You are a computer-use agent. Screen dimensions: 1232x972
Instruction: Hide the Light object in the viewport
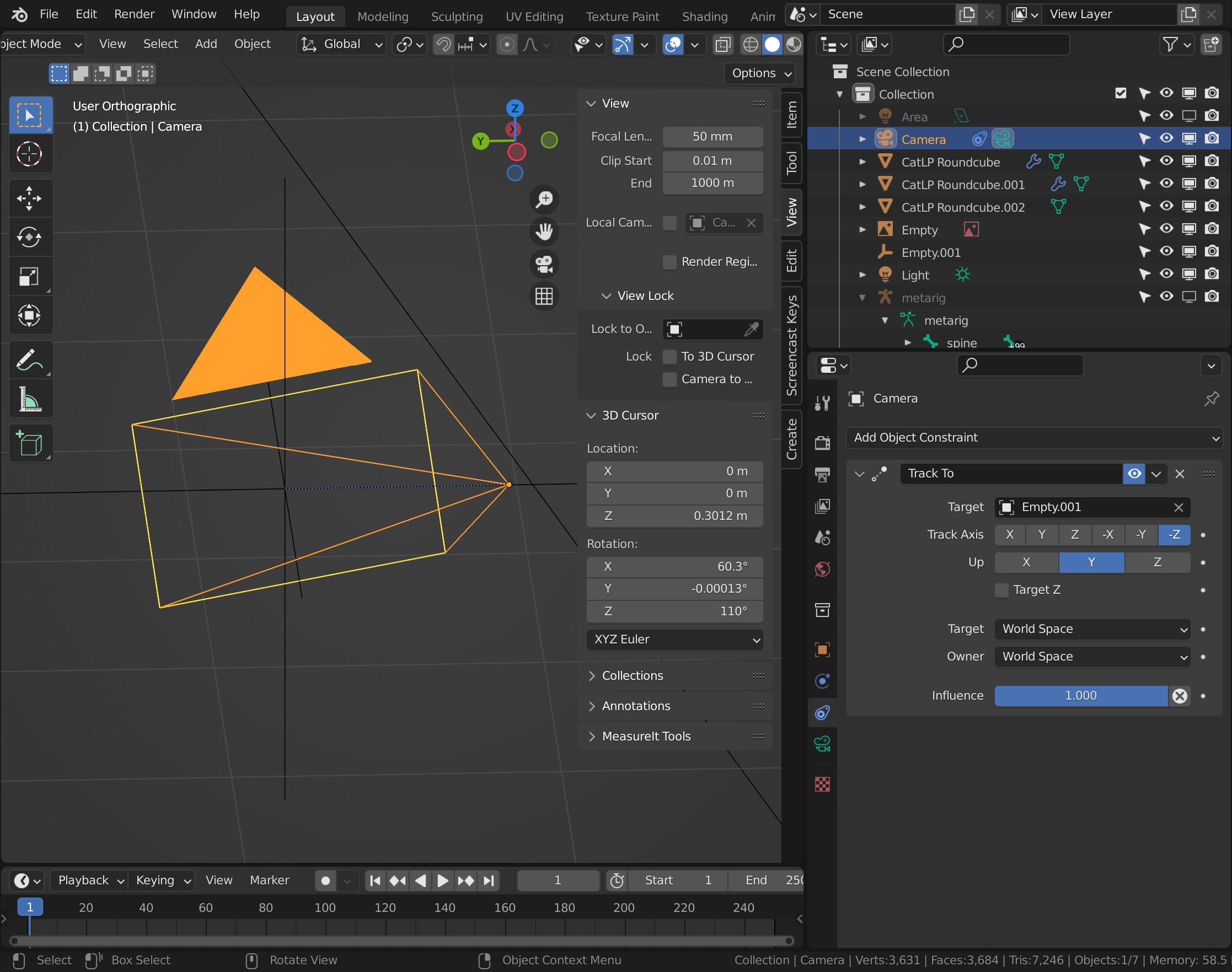[x=1166, y=275]
